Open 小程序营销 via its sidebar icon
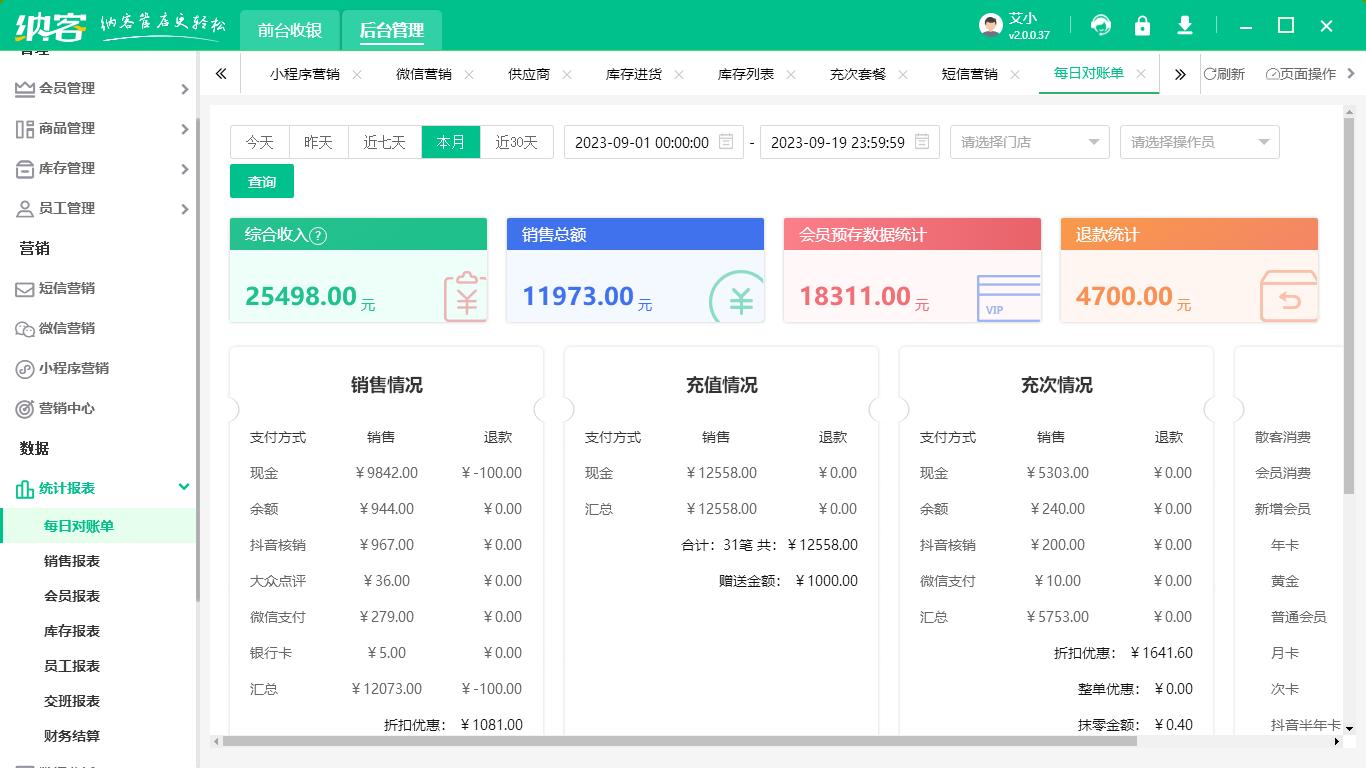1366x768 pixels. click(x=25, y=368)
